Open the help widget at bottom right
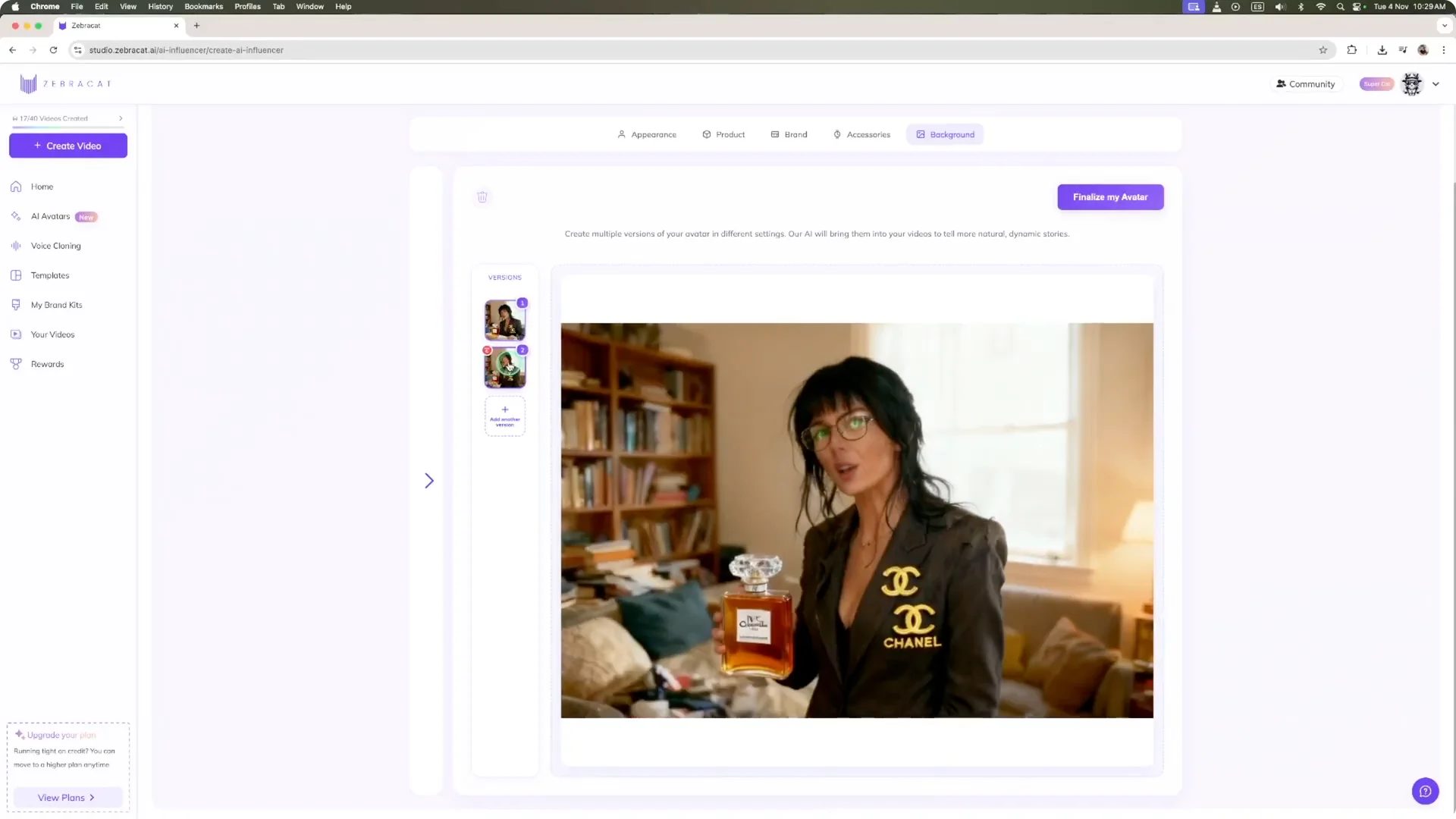The image size is (1456, 819). [1425, 791]
